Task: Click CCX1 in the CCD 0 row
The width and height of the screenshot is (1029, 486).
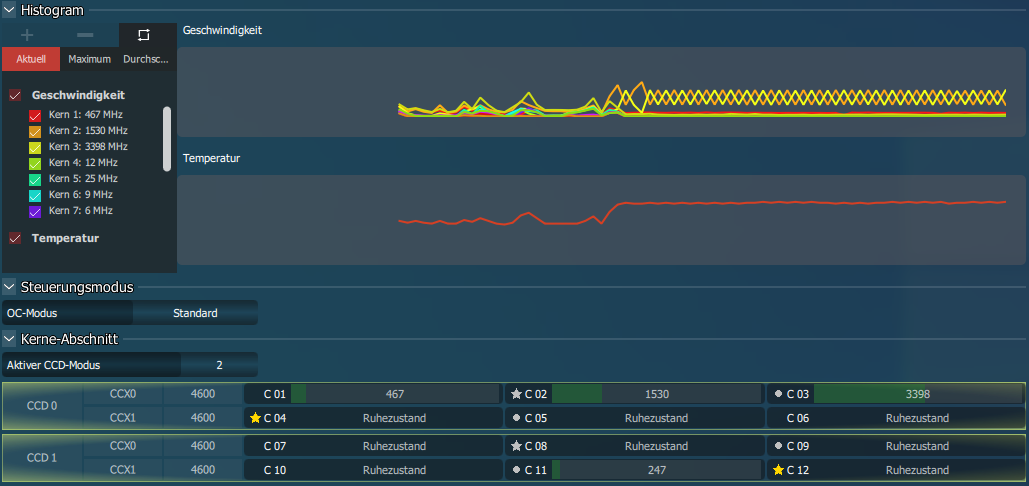Action: 123,417
